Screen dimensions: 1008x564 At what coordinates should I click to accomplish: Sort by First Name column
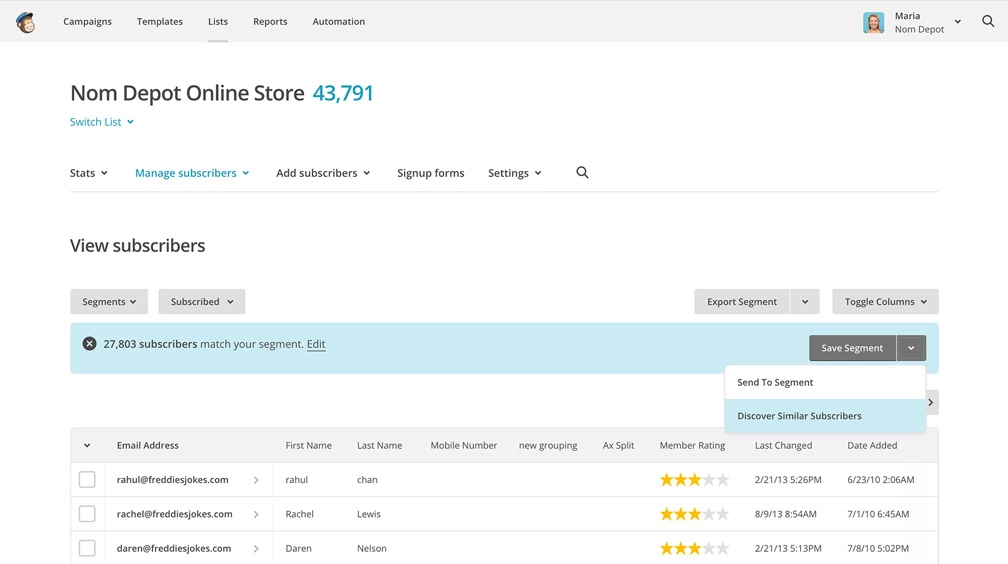tap(309, 445)
